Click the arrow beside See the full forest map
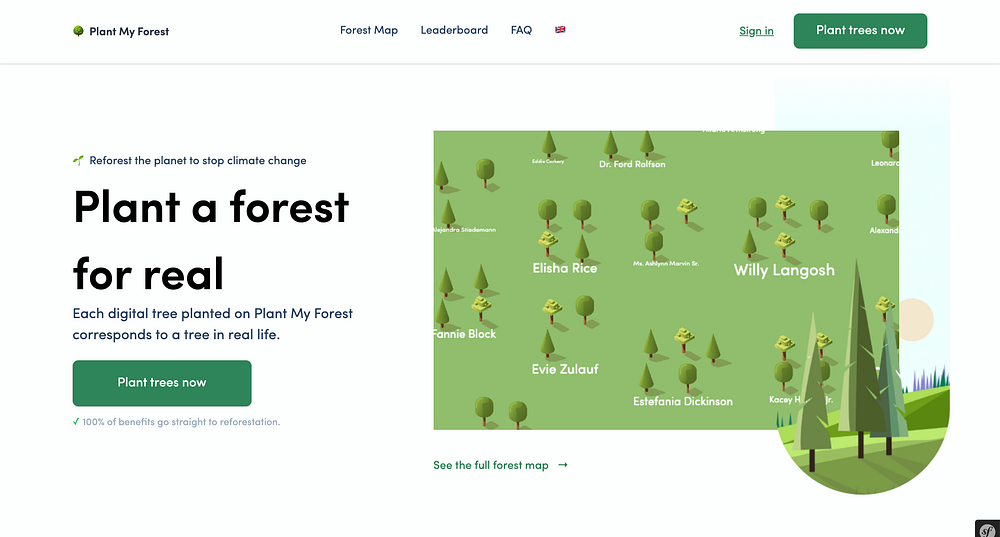Image resolution: width=1000 pixels, height=537 pixels. coord(562,465)
